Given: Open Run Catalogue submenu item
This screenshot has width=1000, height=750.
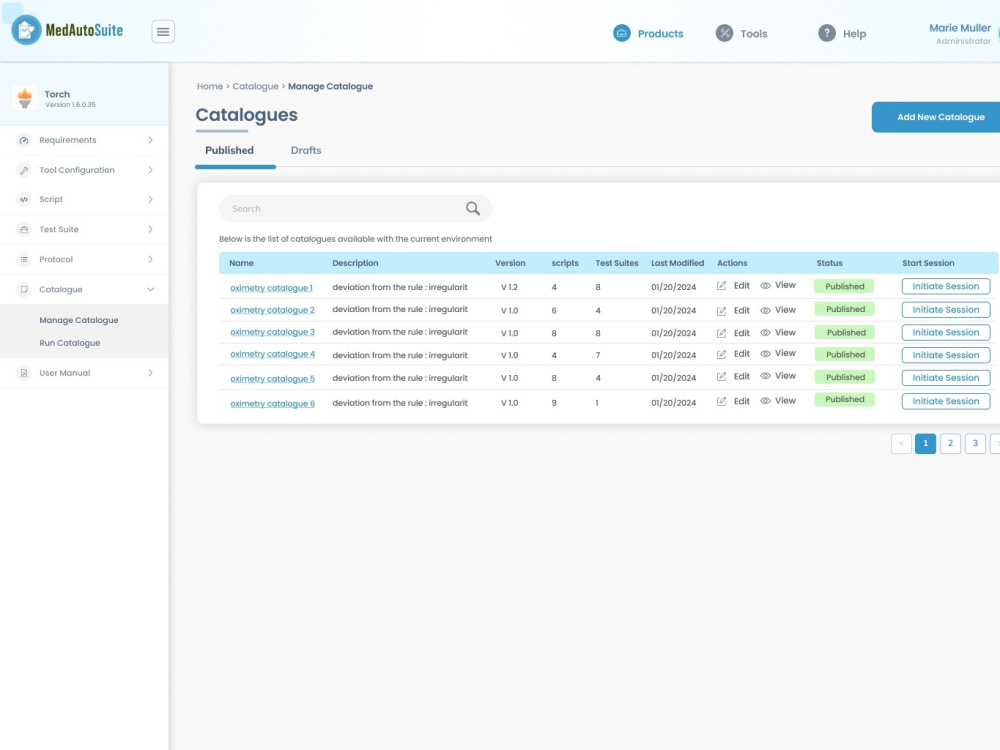Looking at the screenshot, I should [70, 343].
